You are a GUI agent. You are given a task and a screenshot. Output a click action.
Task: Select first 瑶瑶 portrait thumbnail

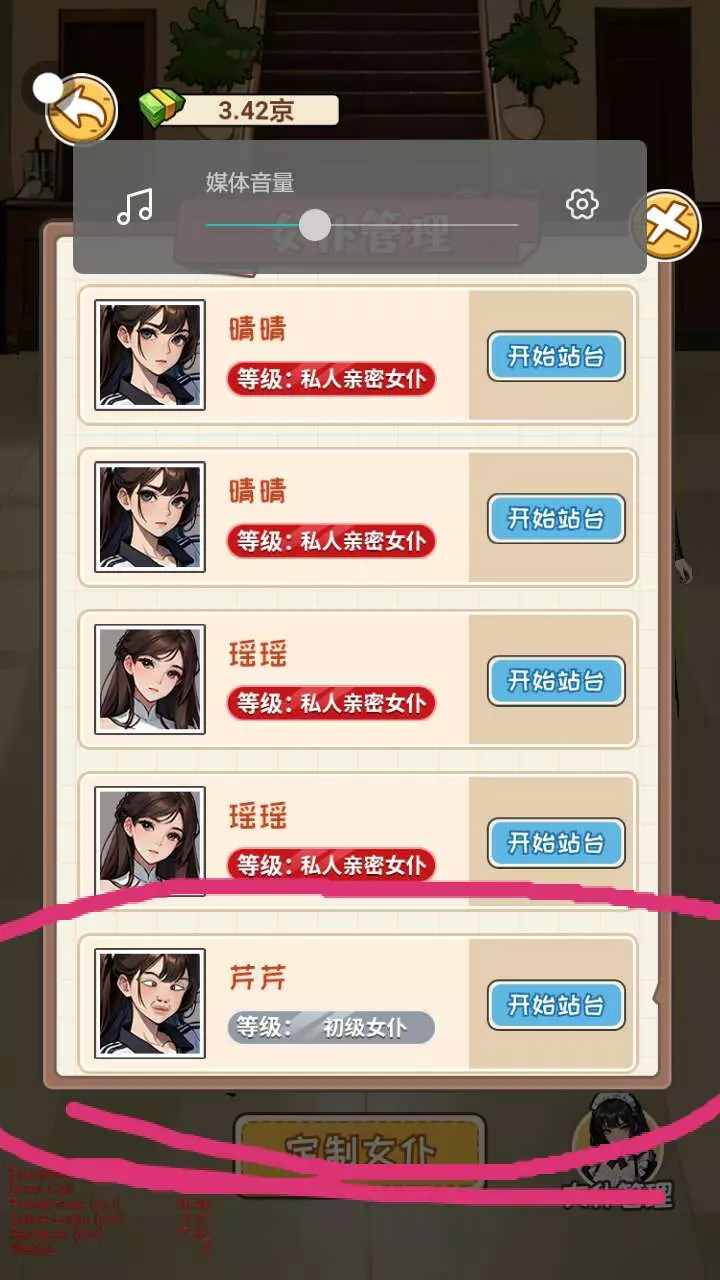click(150, 679)
